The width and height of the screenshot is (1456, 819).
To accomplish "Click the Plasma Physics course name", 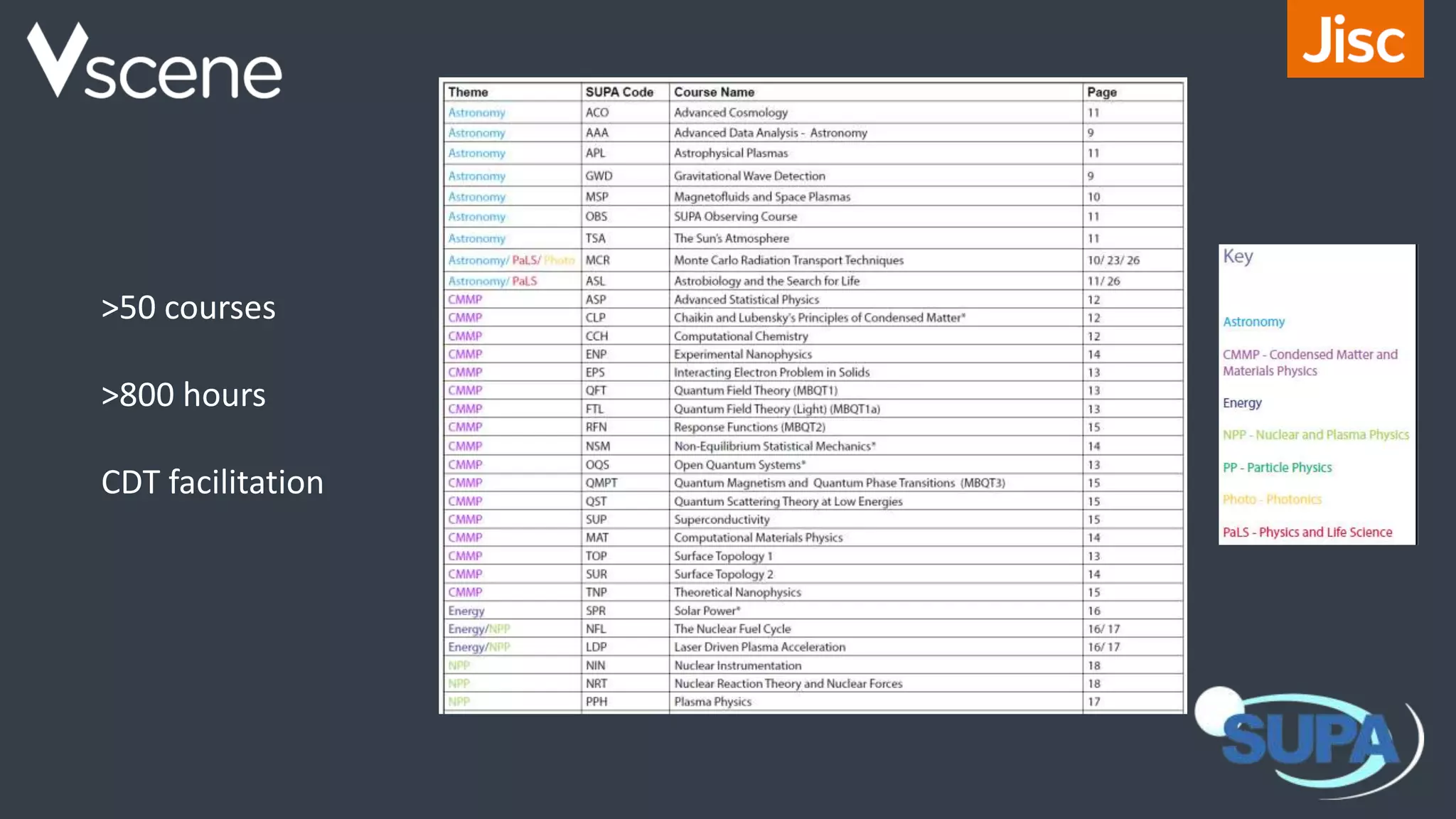I will 712,702.
